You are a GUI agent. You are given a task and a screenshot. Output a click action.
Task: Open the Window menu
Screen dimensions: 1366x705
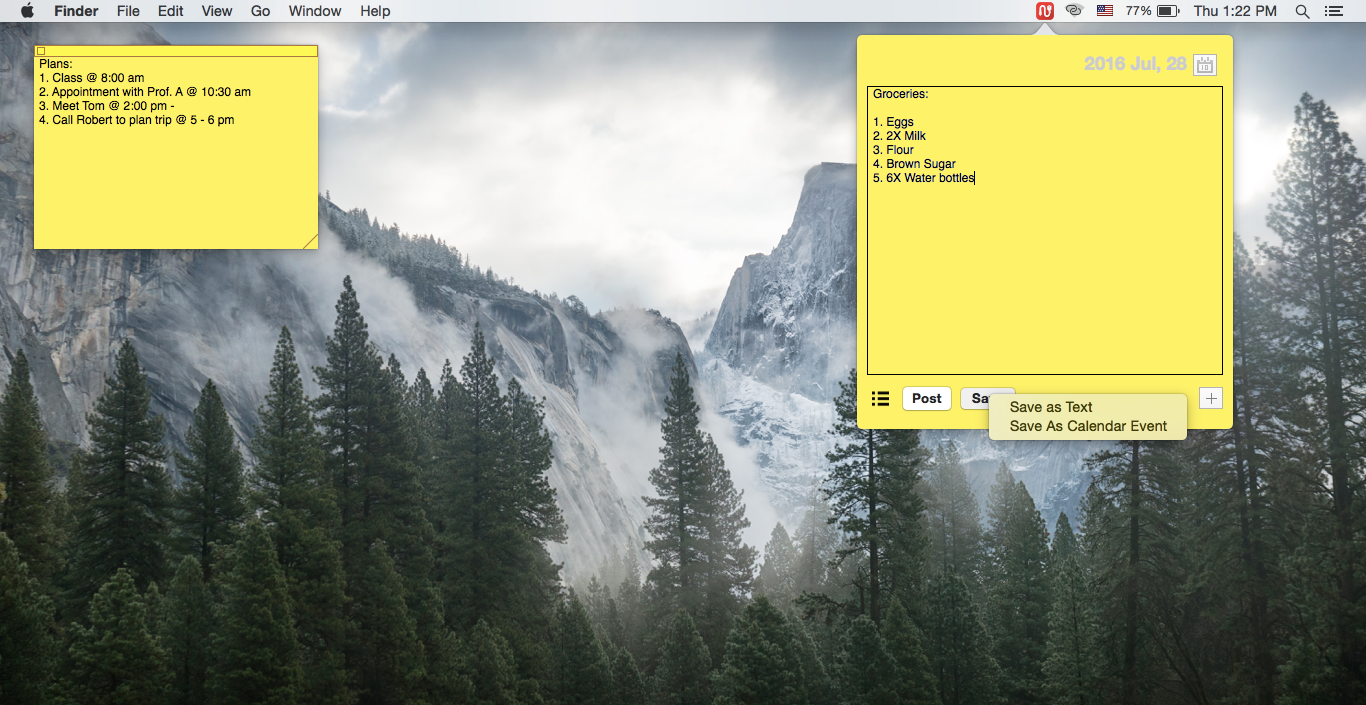point(315,11)
